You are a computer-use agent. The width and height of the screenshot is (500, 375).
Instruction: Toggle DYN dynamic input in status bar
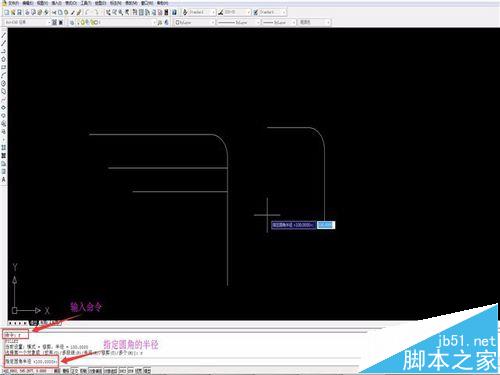pos(130,371)
